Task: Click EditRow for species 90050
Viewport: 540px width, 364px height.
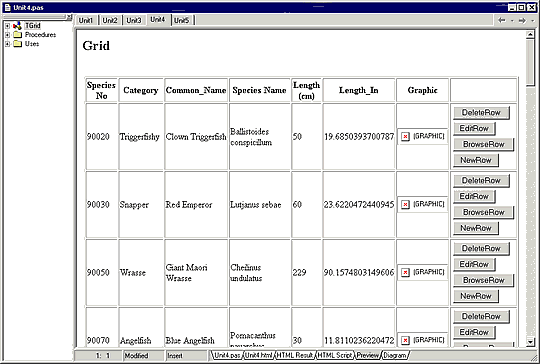Action: (474, 264)
